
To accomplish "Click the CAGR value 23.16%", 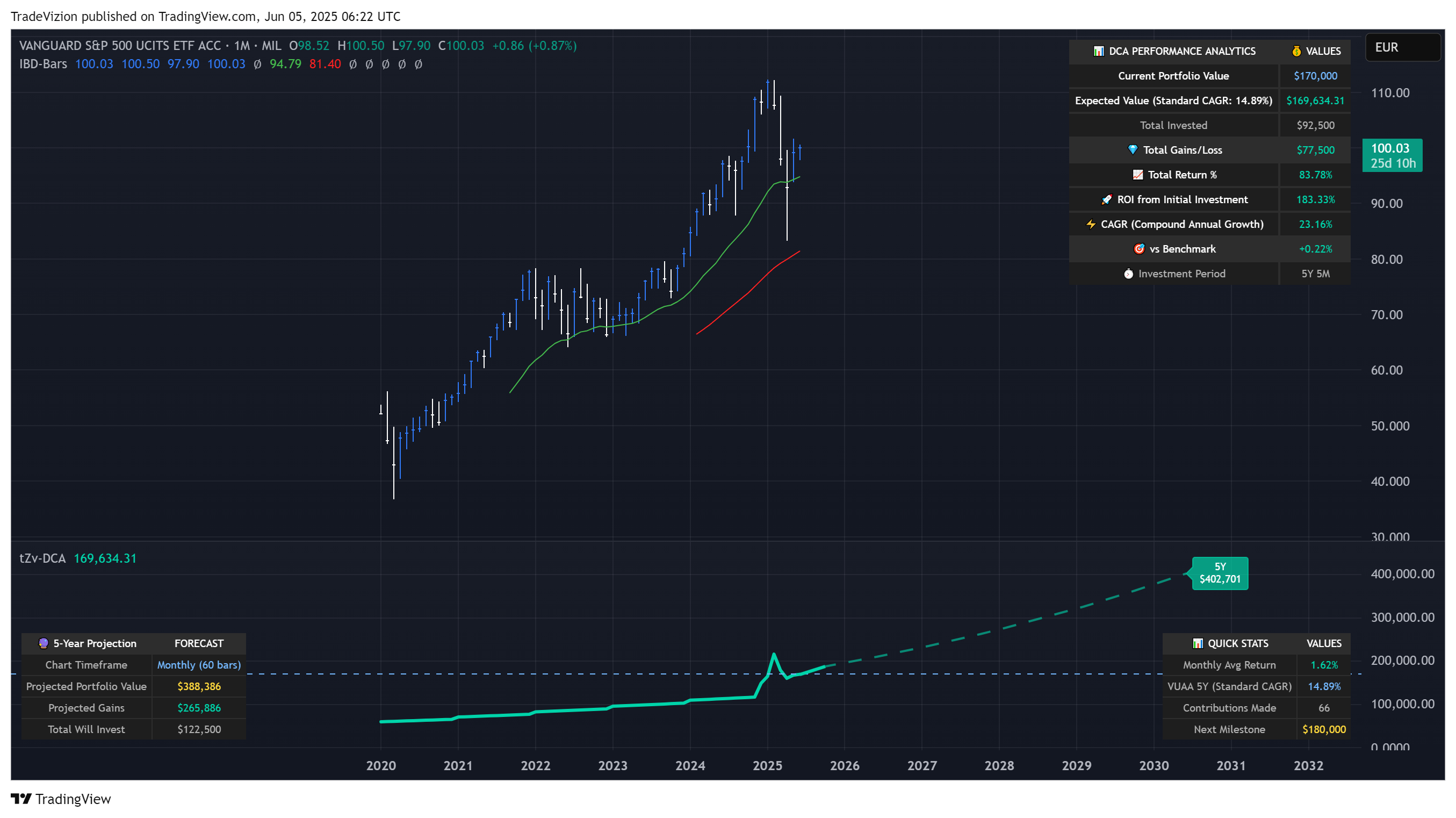I will click(1315, 225).
